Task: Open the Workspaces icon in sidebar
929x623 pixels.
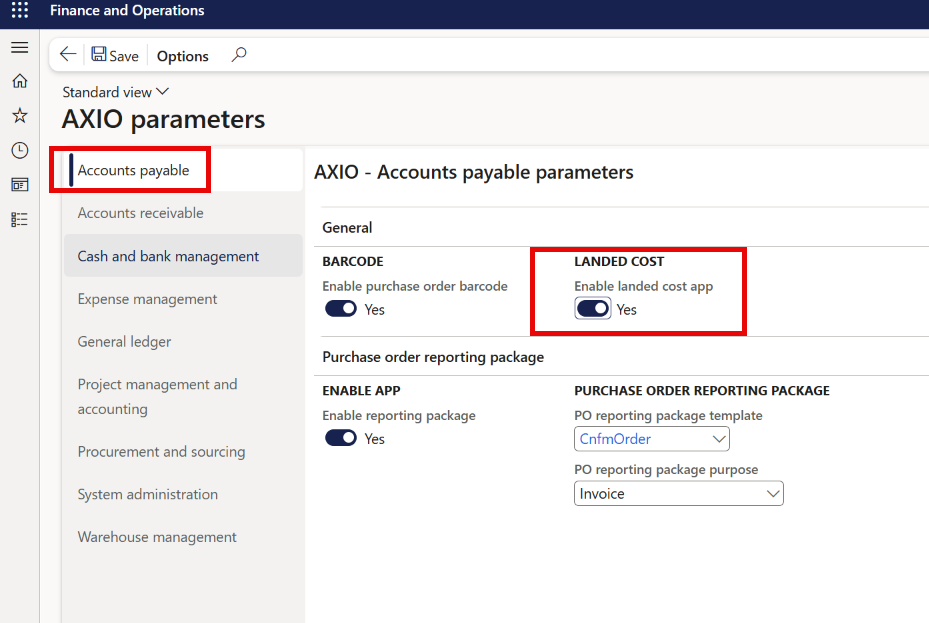Action: coord(19,185)
